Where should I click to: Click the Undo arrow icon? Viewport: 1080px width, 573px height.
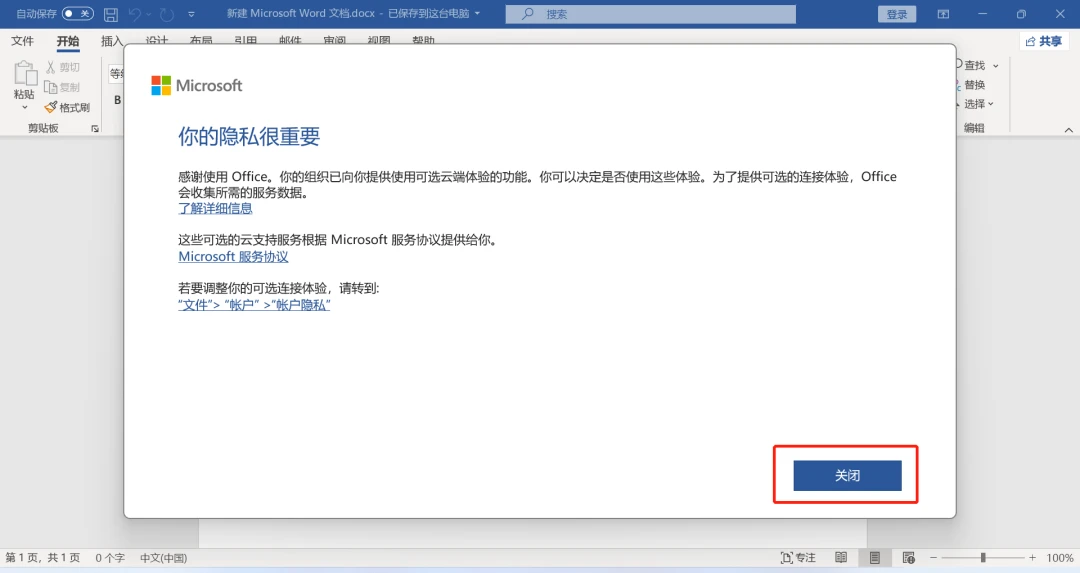point(135,14)
